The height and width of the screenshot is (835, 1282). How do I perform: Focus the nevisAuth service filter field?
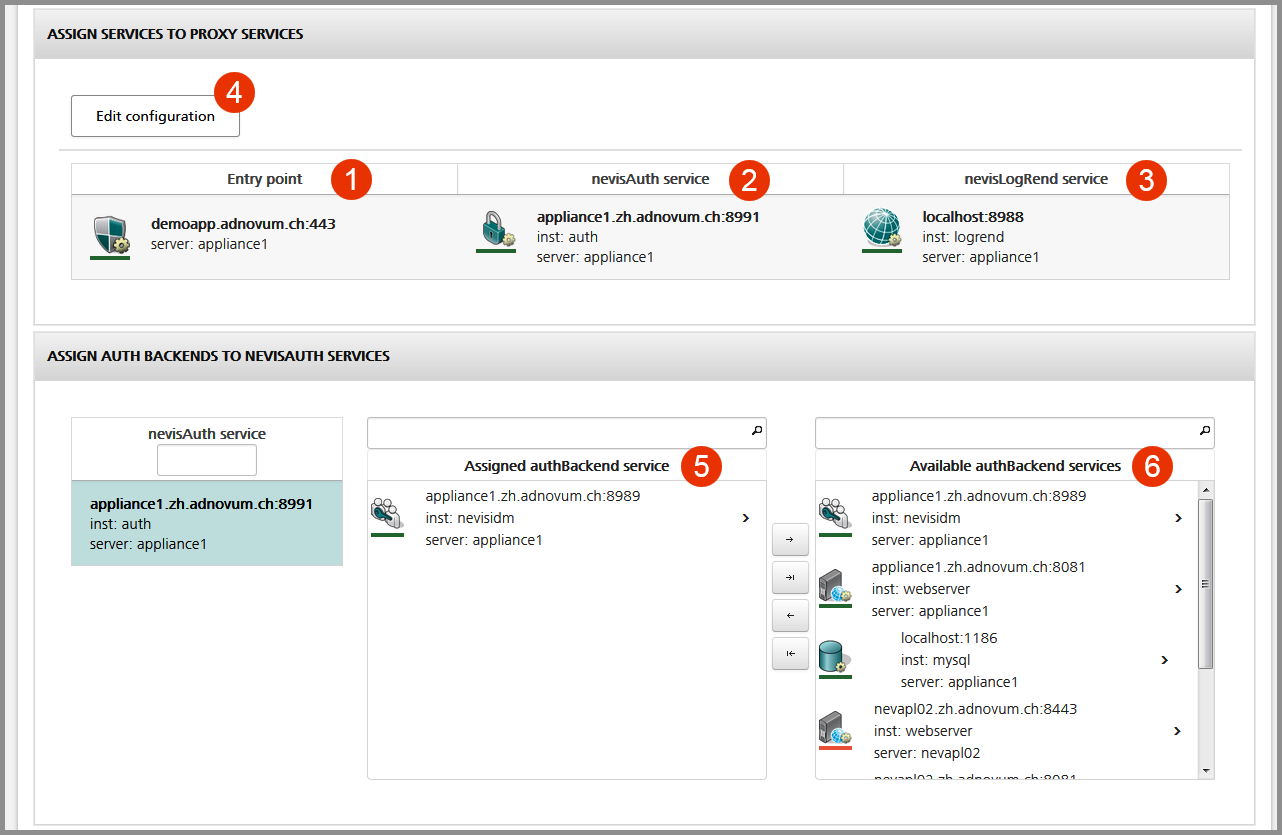coord(207,460)
